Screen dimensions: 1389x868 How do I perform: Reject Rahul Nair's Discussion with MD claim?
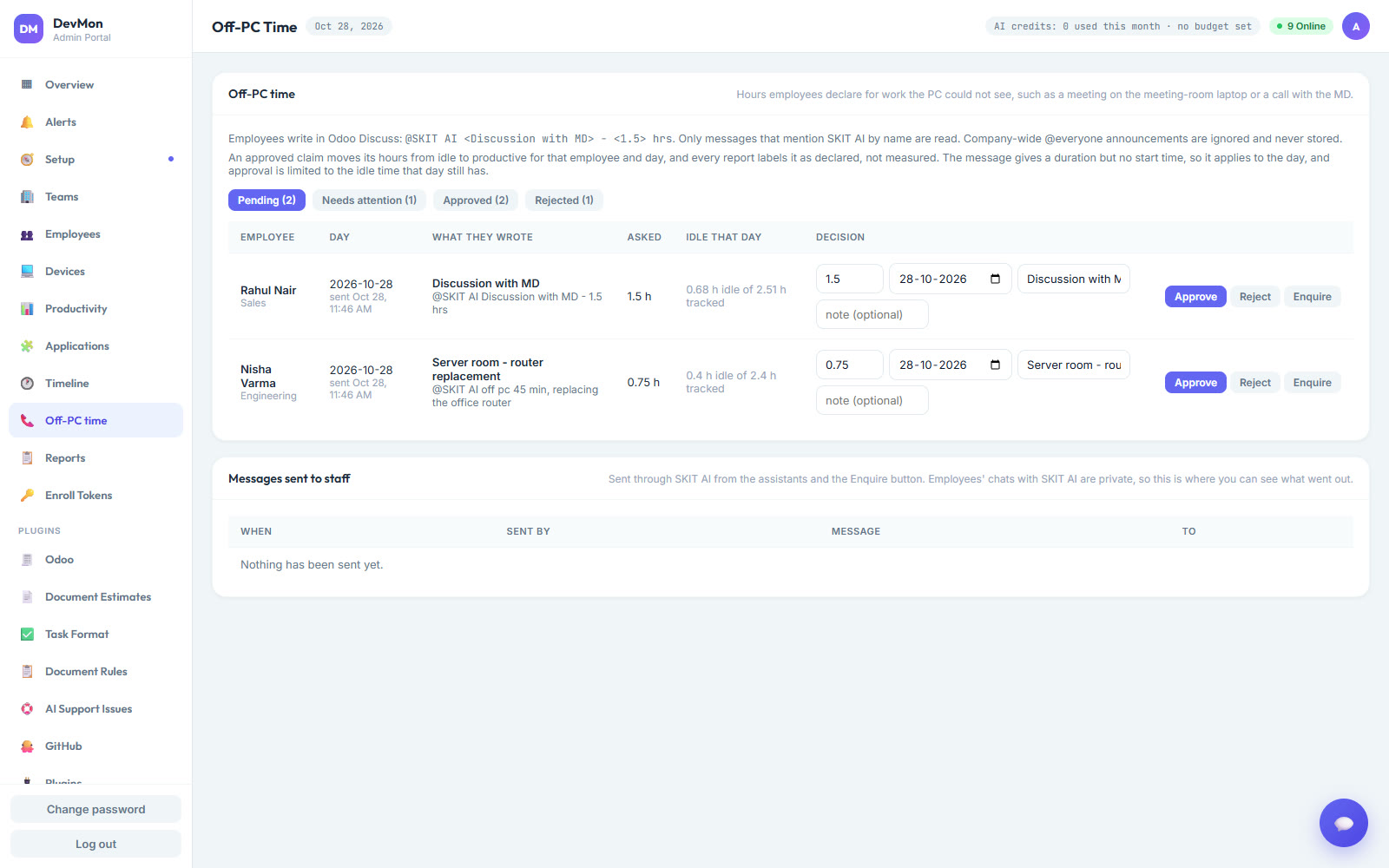[x=1254, y=297]
